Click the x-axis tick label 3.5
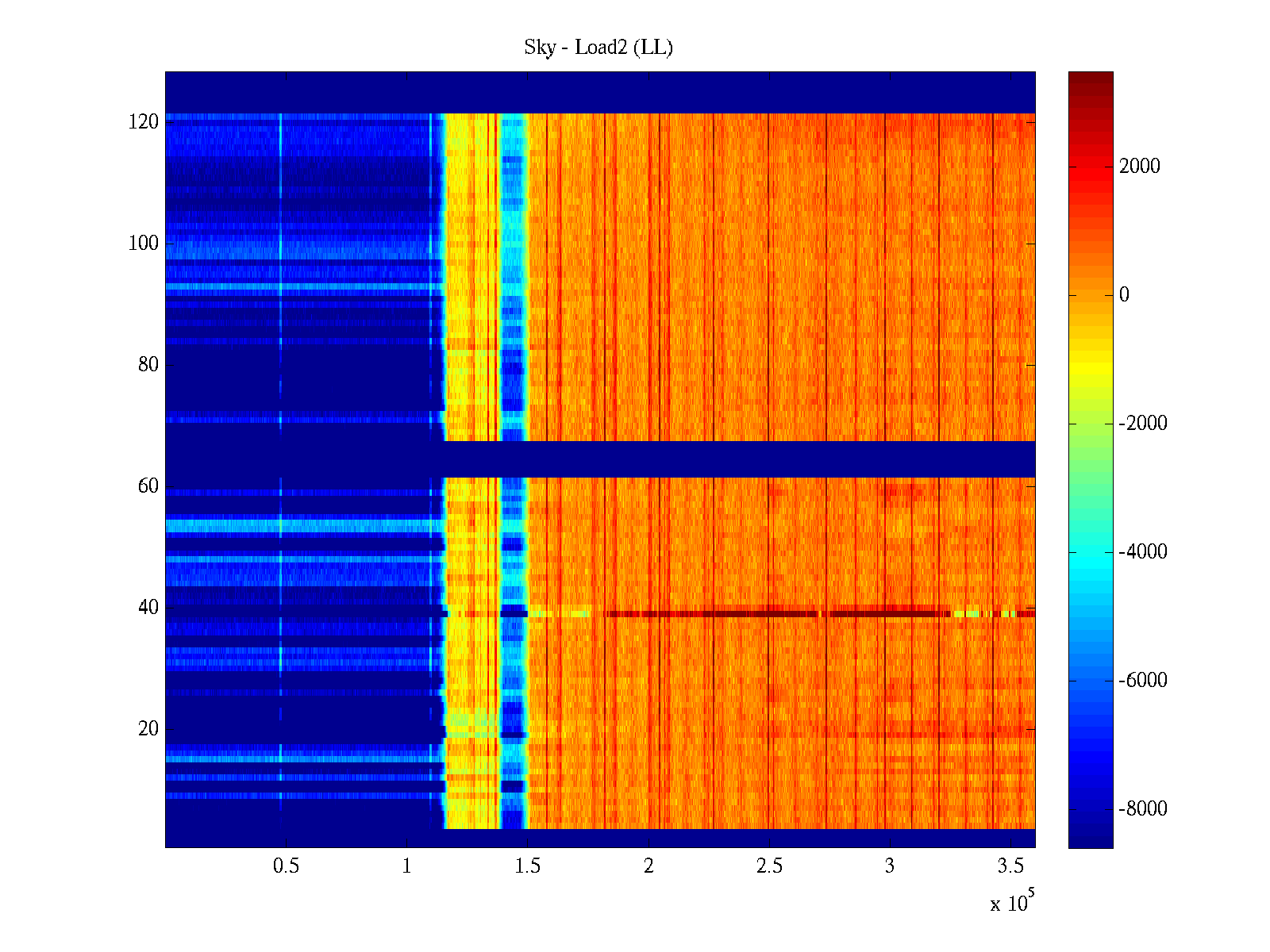1270x952 pixels. click(1010, 866)
